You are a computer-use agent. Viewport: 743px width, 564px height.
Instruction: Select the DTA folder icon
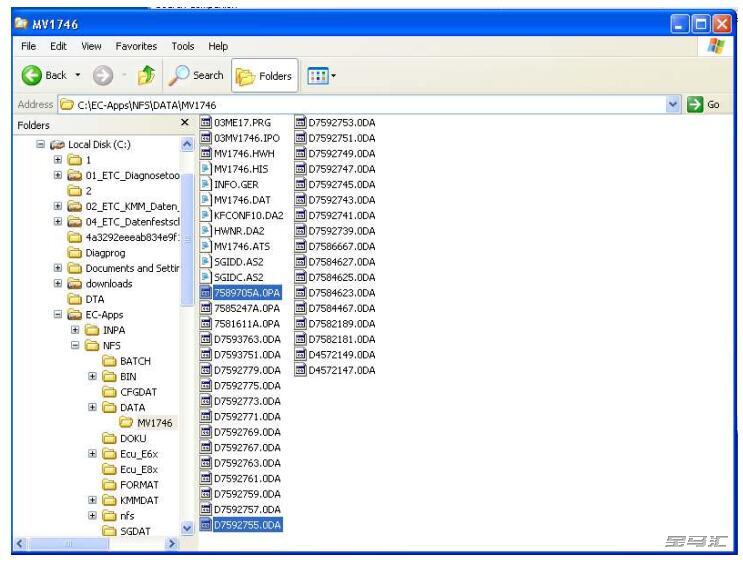click(75, 299)
